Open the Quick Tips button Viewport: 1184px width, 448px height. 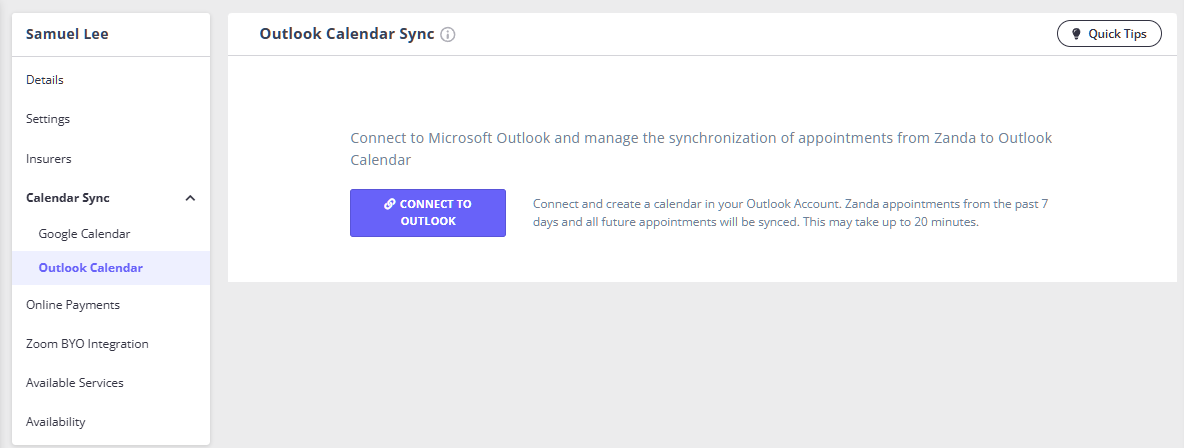[x=1109, y=34]
